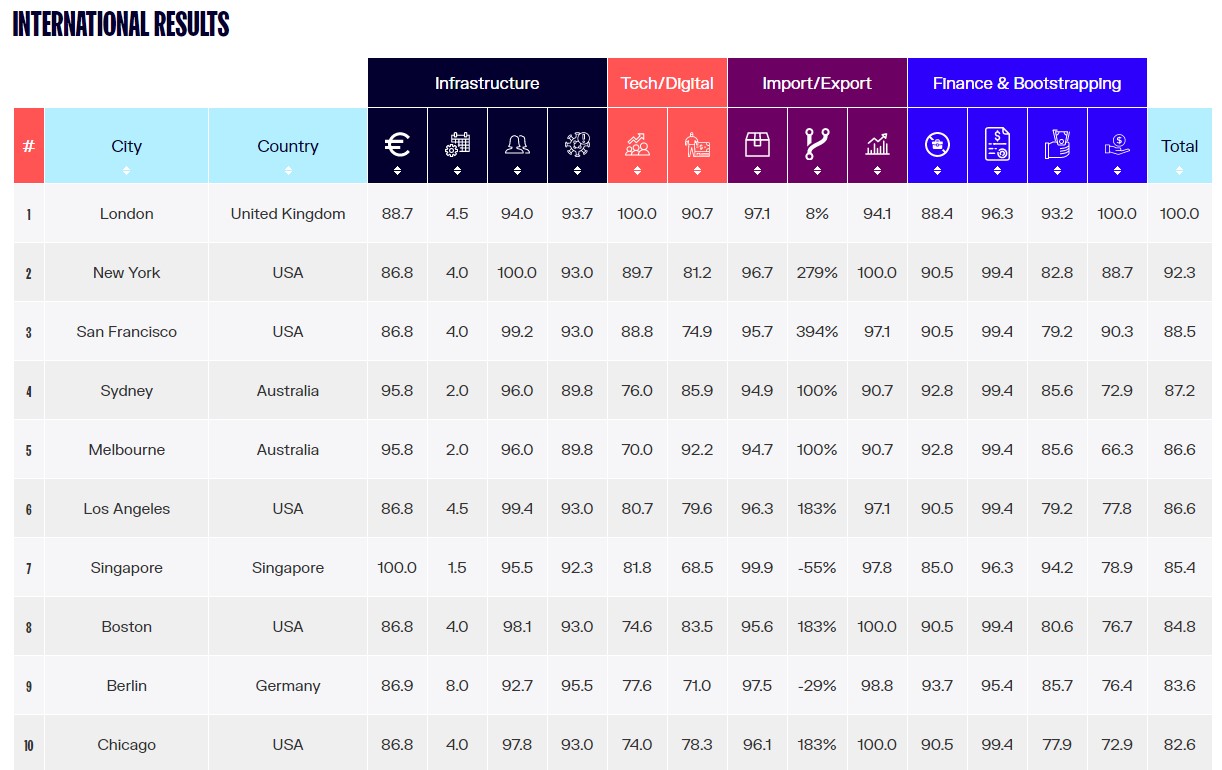This screenshot has width=1222, height=770.
Task: Sort by the dollar invoice document icon
Action: coord(997,146)
